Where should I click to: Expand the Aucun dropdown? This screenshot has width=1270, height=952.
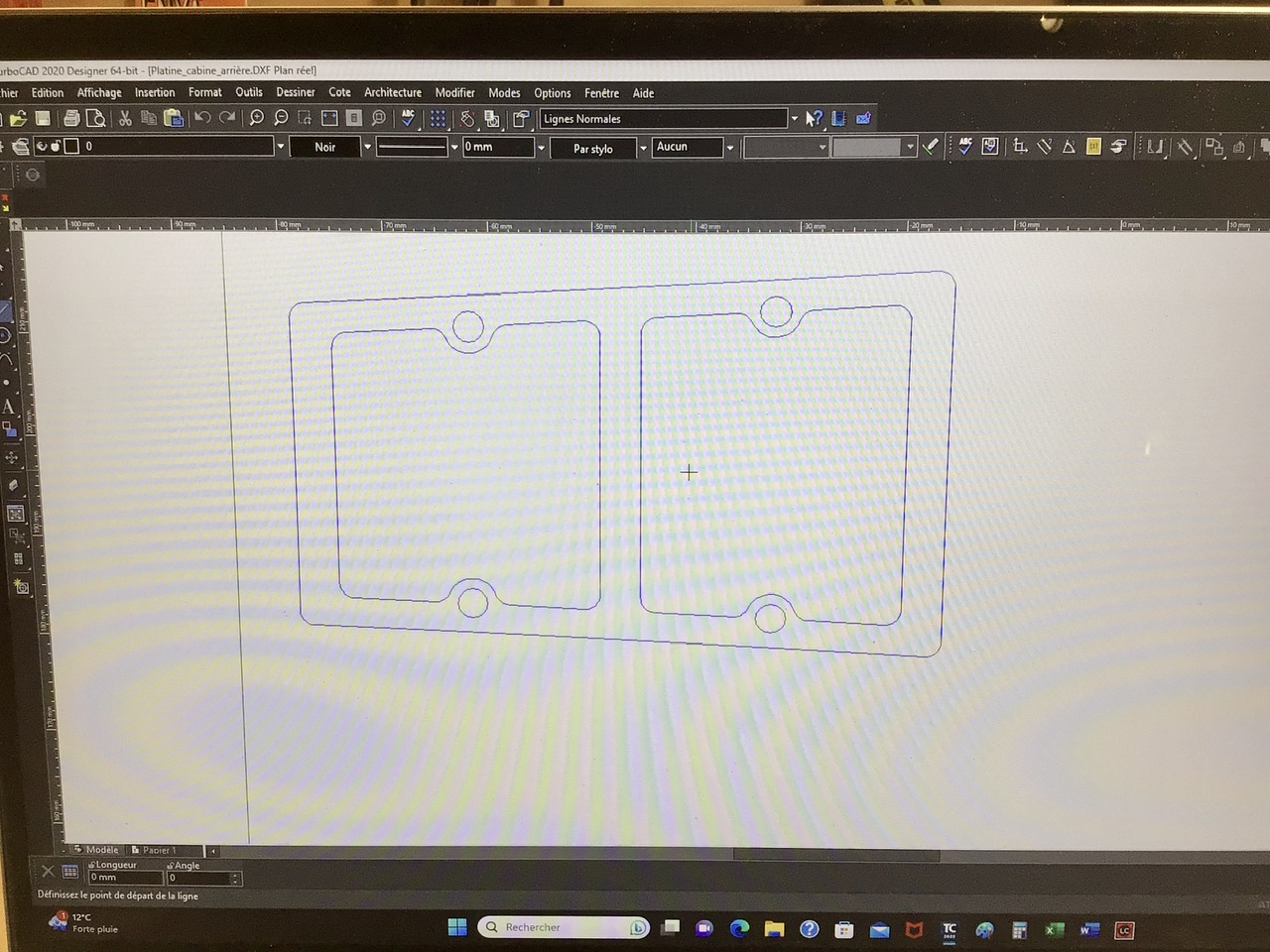pyautogui.click(x=730, y=147)
